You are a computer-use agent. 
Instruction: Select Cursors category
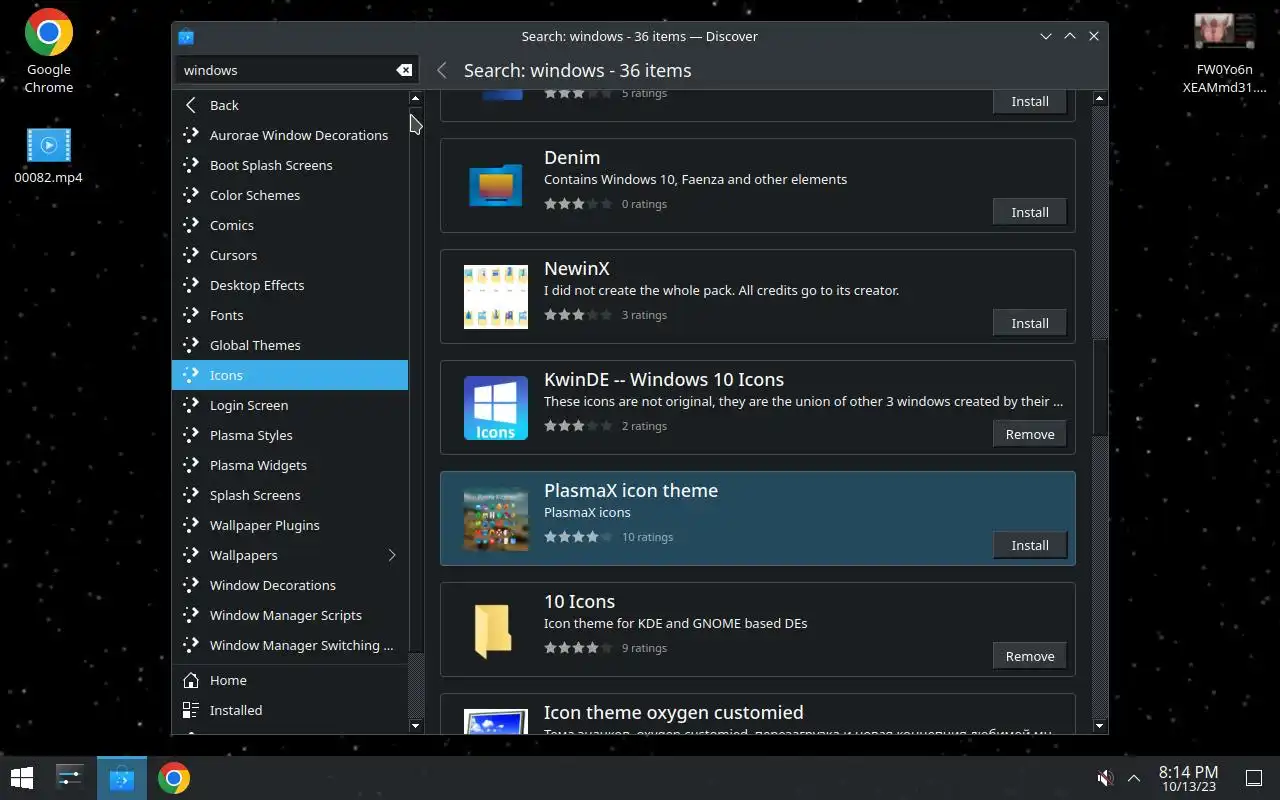coord(290,255)
